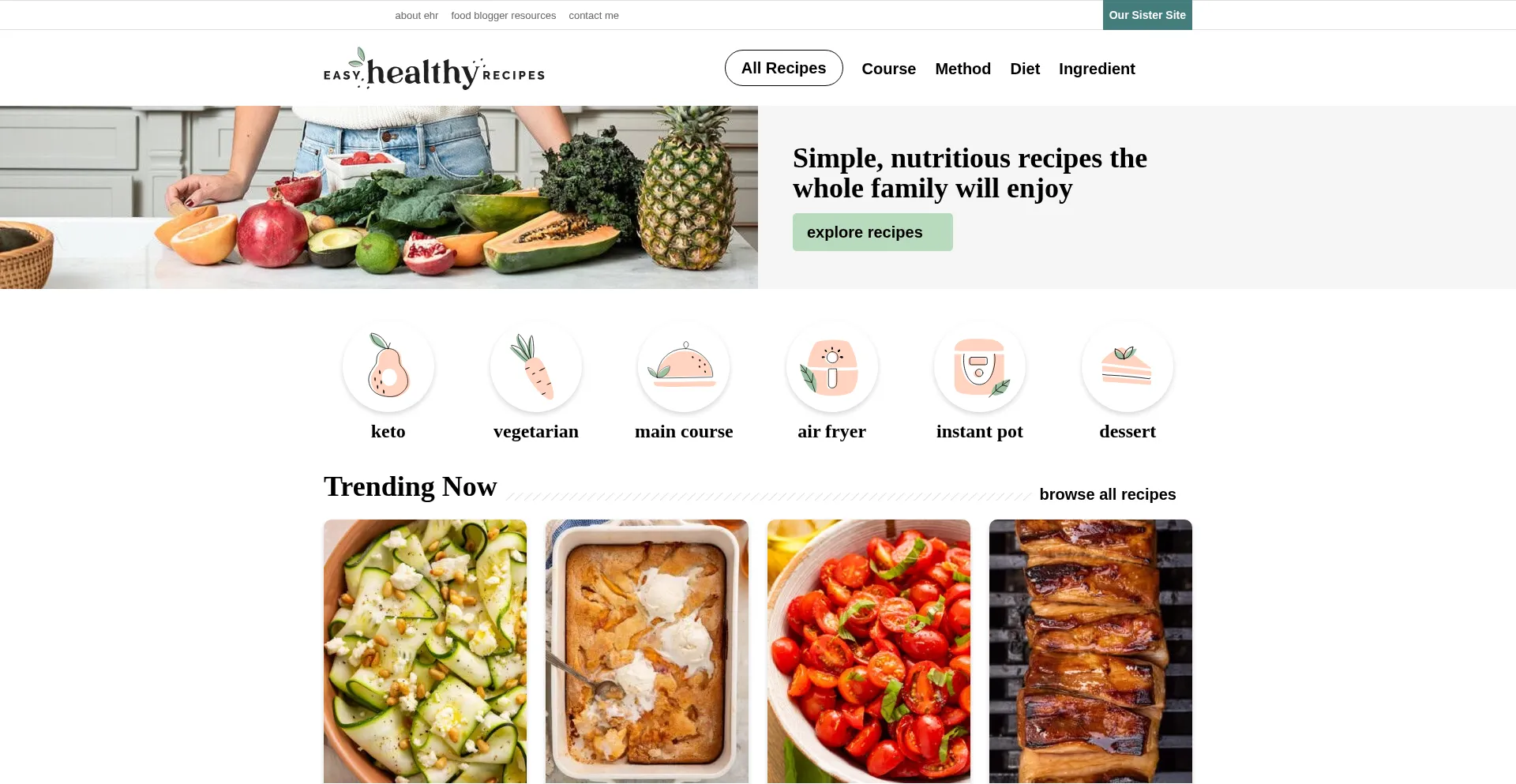Image resolution: width=1516 pixels, height=784 pixels.
Task: Expand the Diet menu
Action: pyautogui.click(x=1025, y=69)
